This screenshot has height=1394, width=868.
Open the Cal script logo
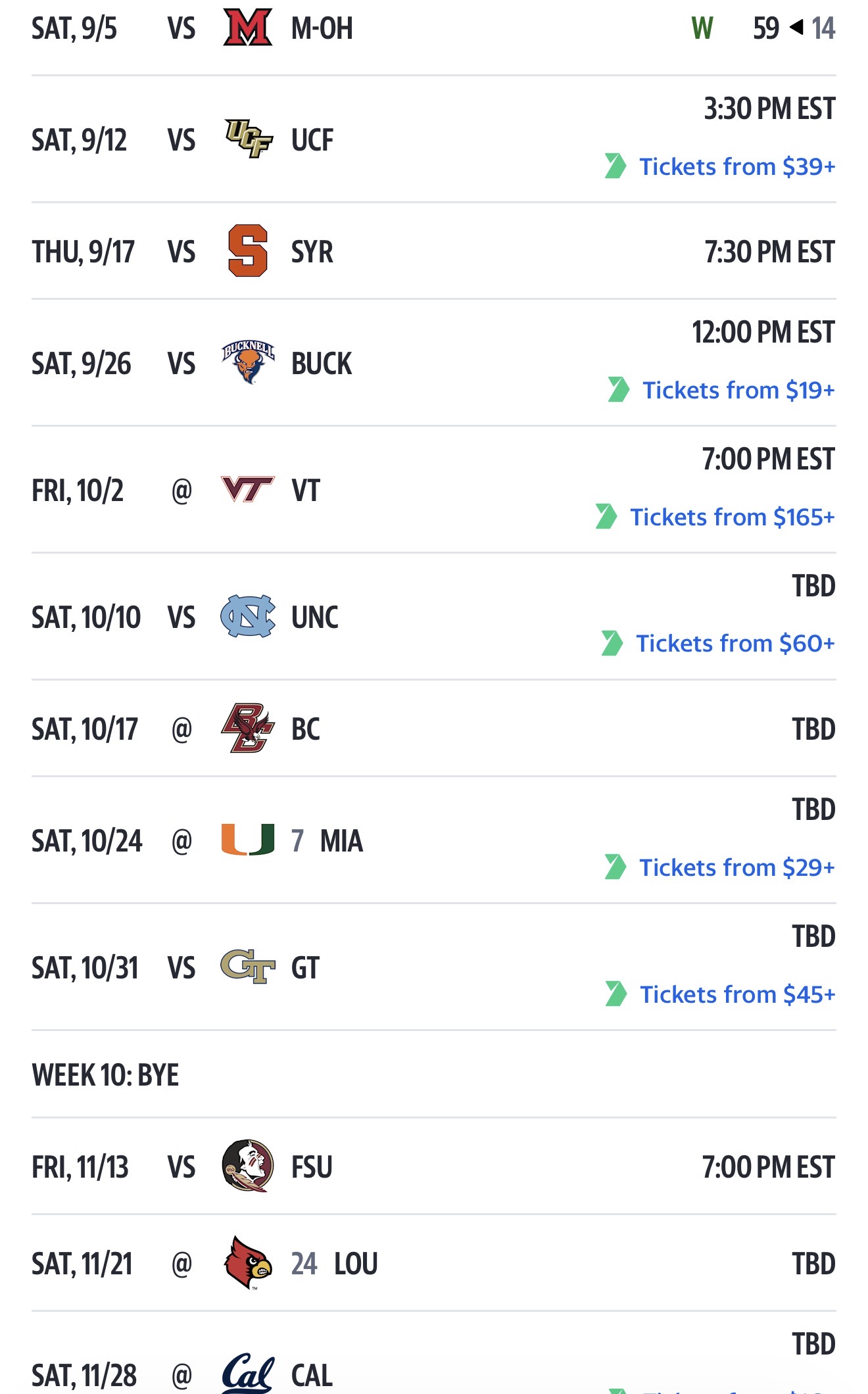tap(248, 1373)
